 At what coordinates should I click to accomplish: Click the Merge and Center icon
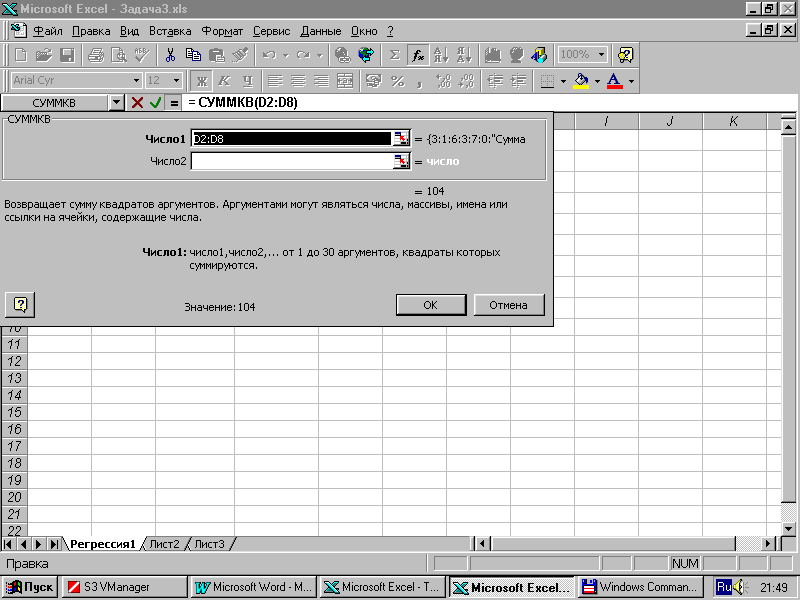[345, 81]
